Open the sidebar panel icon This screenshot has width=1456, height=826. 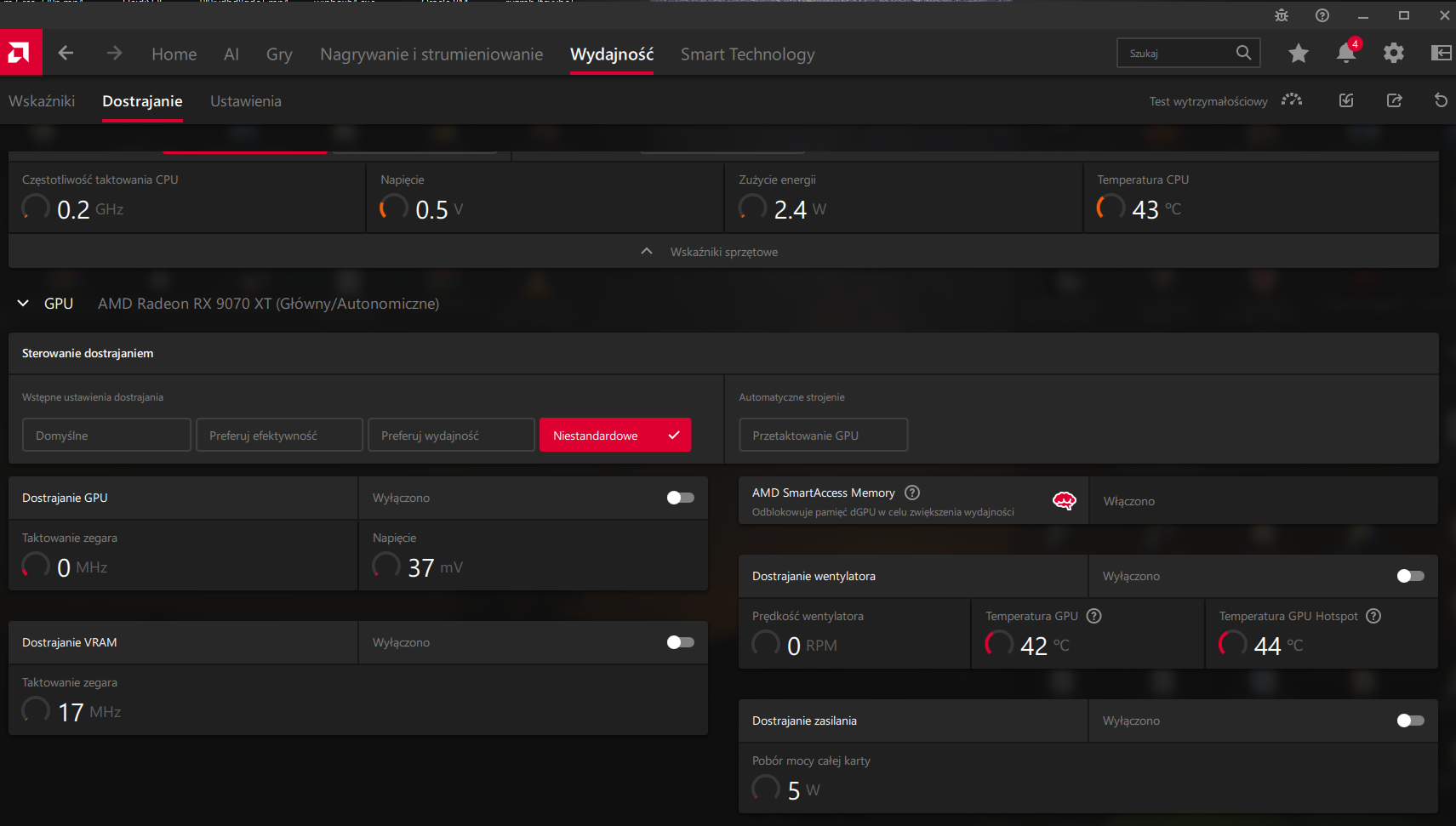coord(1441,54)
